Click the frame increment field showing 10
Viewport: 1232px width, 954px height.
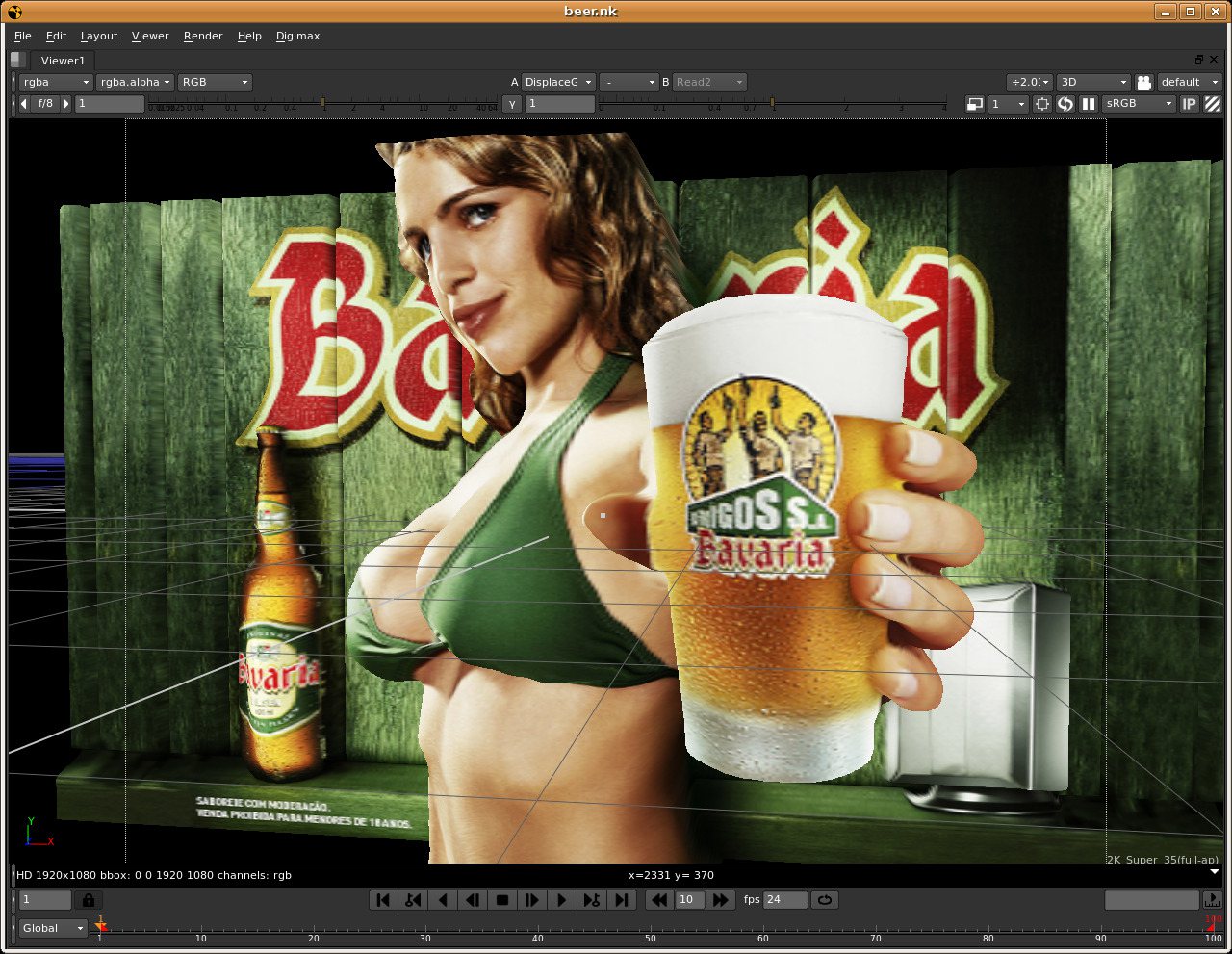(689, 900)
